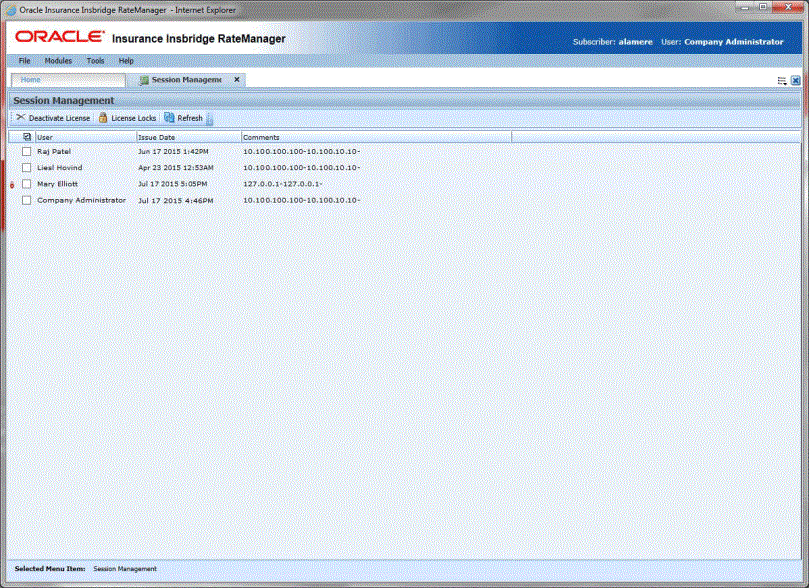Open the File menu
The height and width of the screenshot is (588, 809).
coord(24,60)
